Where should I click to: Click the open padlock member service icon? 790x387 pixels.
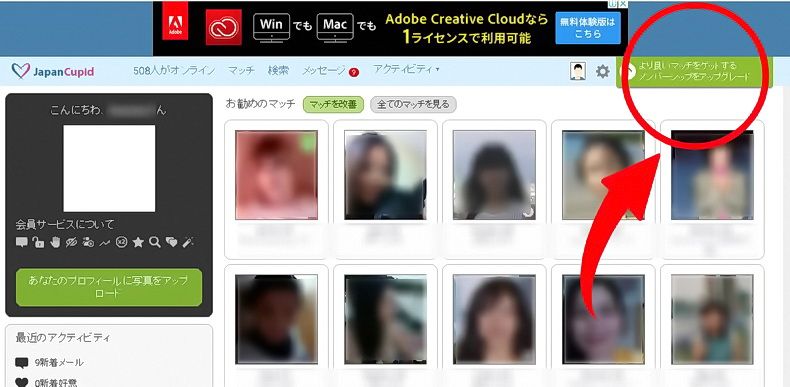click(x=38, y=242)
